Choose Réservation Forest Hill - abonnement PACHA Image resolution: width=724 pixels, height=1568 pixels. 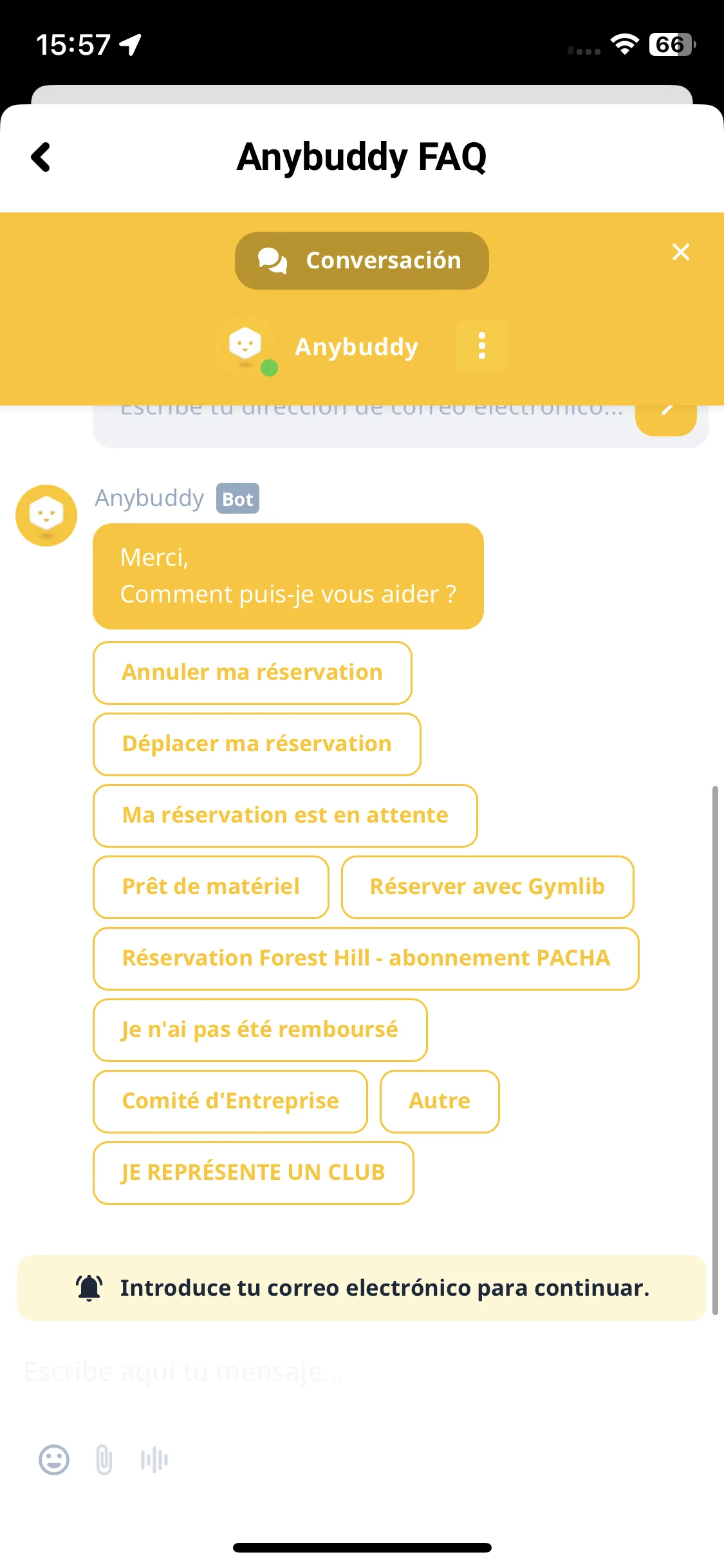coord(366,958)
